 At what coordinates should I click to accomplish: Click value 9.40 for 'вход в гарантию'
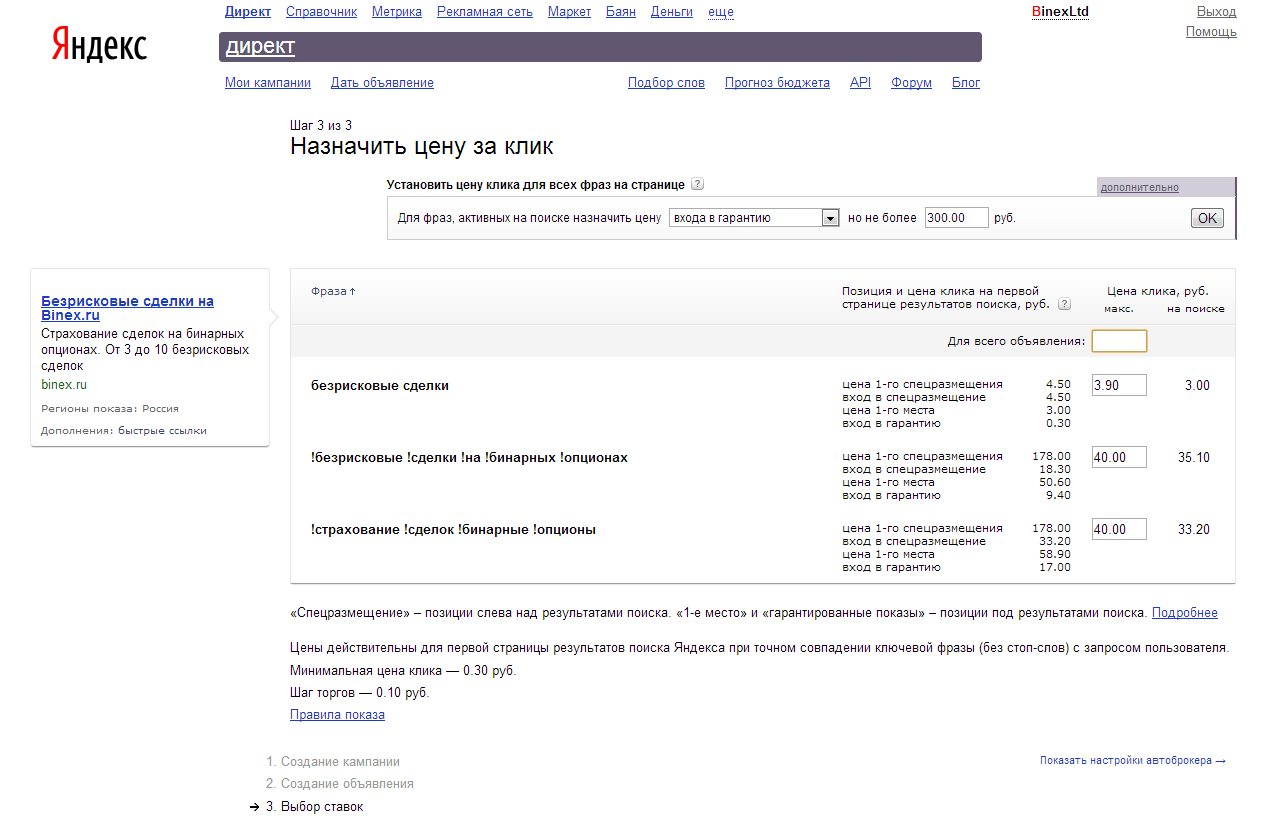[1058, 495]
